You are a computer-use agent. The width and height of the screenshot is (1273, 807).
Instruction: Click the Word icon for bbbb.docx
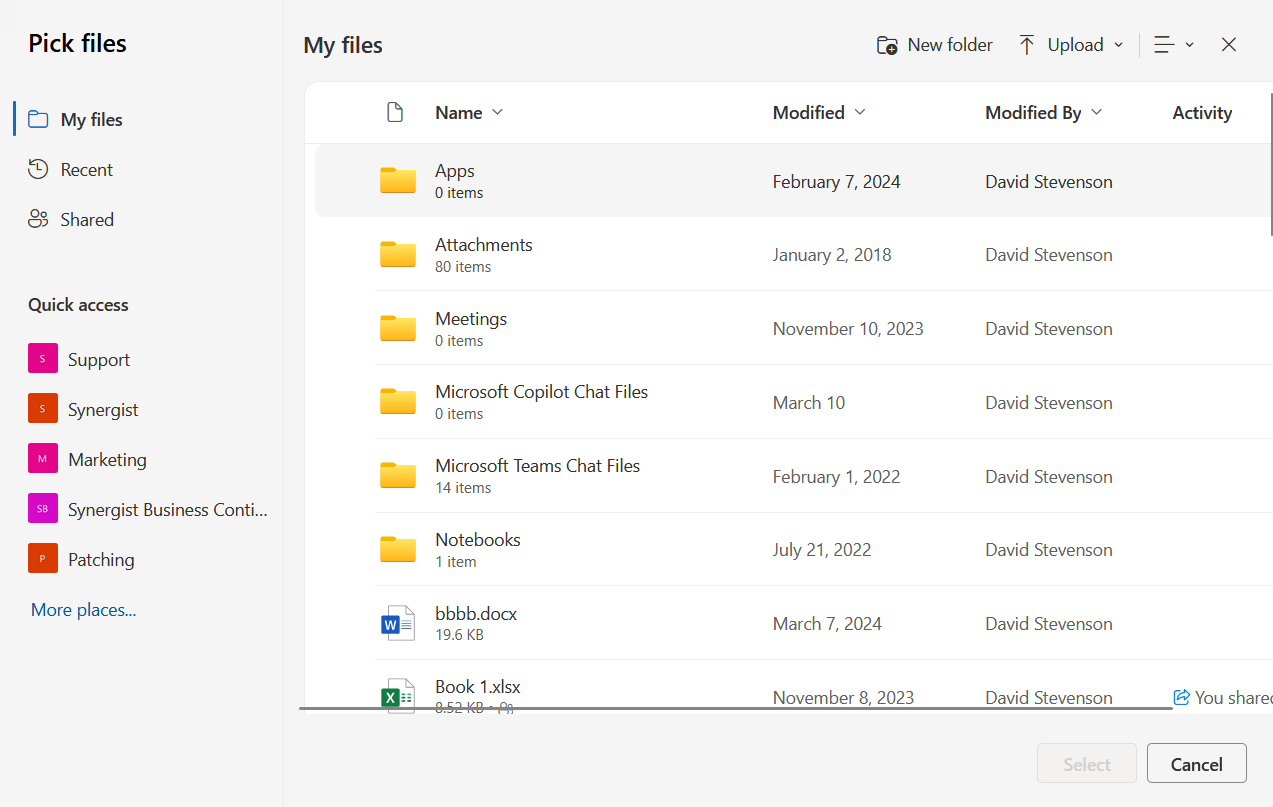[x=397, y=623]
